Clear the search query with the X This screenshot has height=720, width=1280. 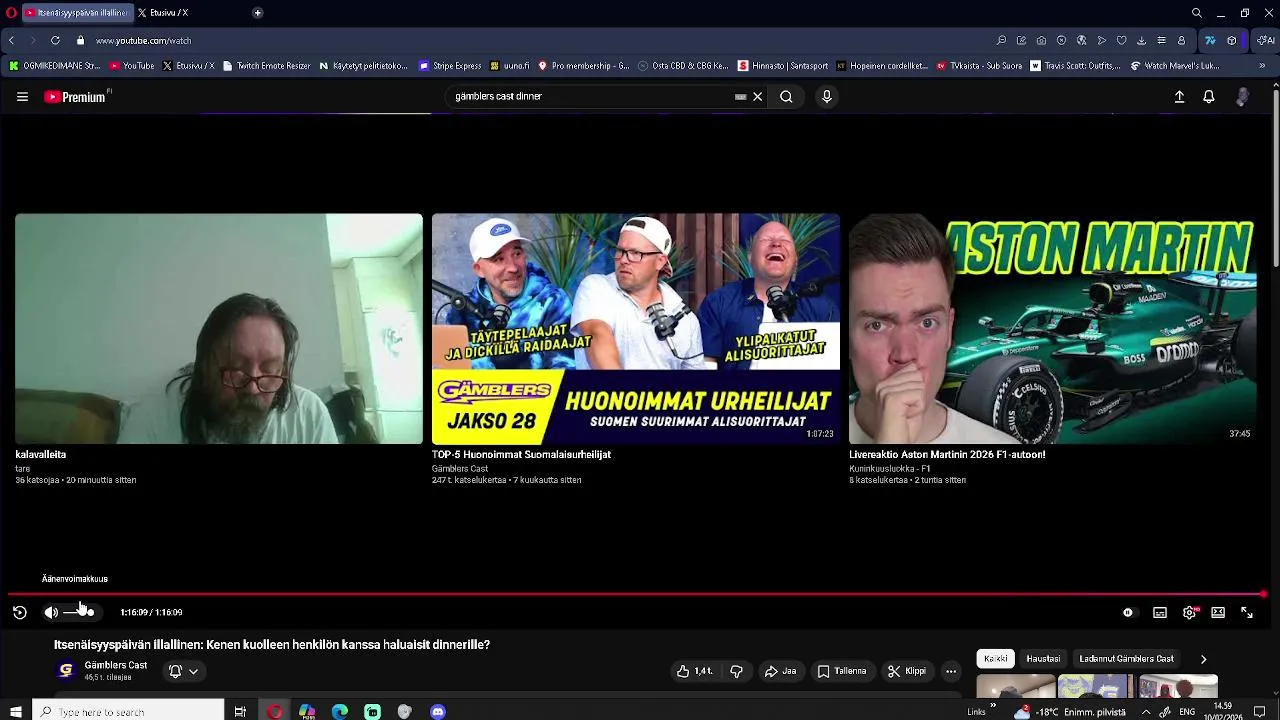tap(758, 97)
